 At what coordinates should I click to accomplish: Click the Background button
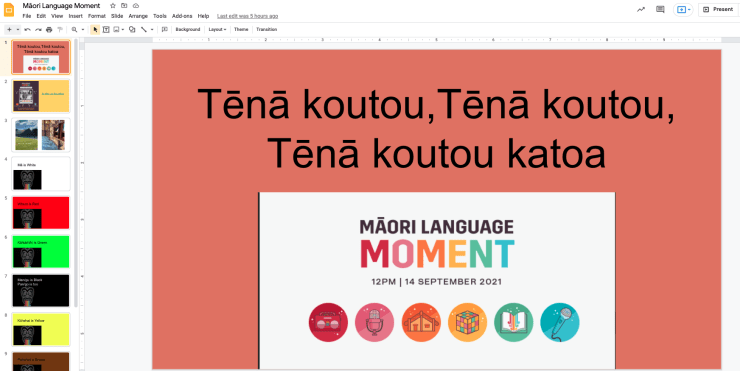click(188, 29)
